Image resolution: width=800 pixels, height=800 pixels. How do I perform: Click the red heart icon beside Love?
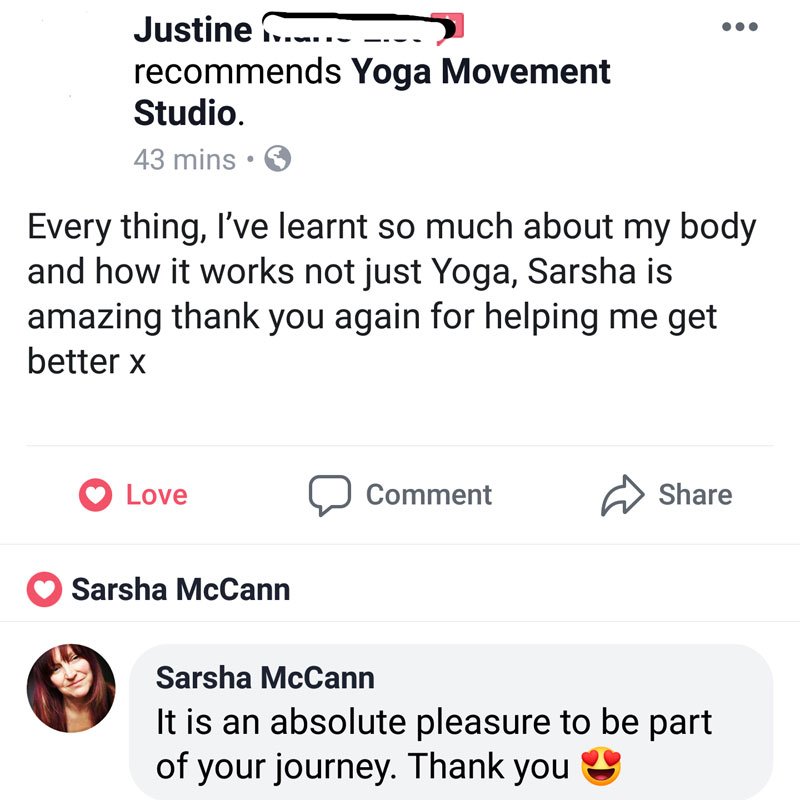coord(95,495)
